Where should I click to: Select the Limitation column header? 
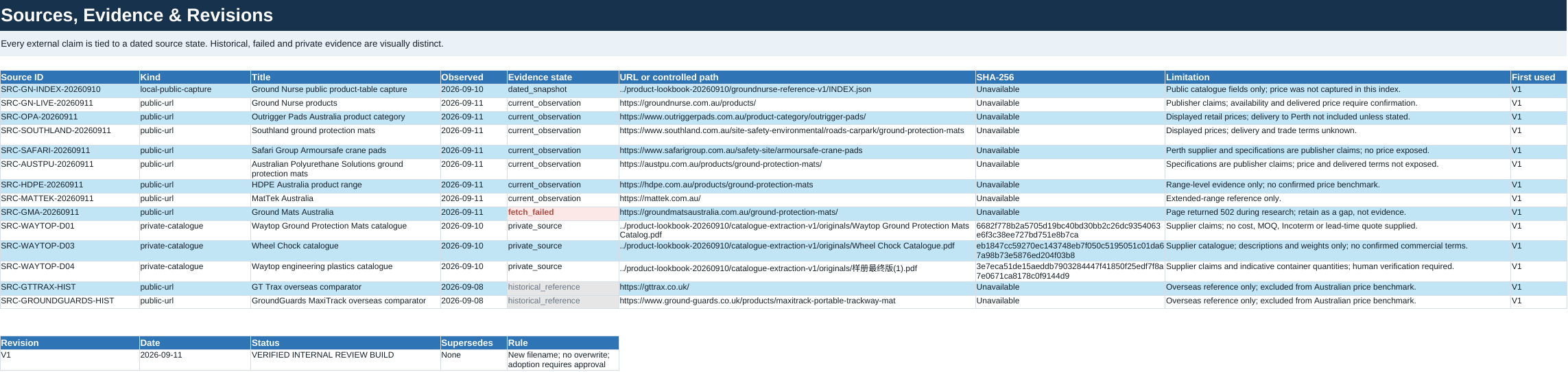click(1338, 77)
